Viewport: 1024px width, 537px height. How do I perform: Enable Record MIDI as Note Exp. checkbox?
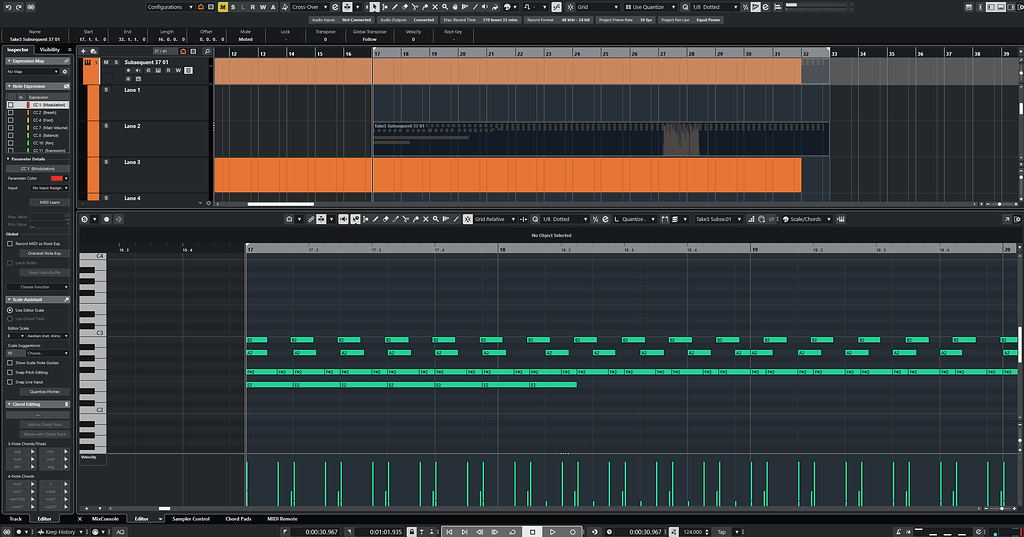pyautogui.click(x=10, y=244)
